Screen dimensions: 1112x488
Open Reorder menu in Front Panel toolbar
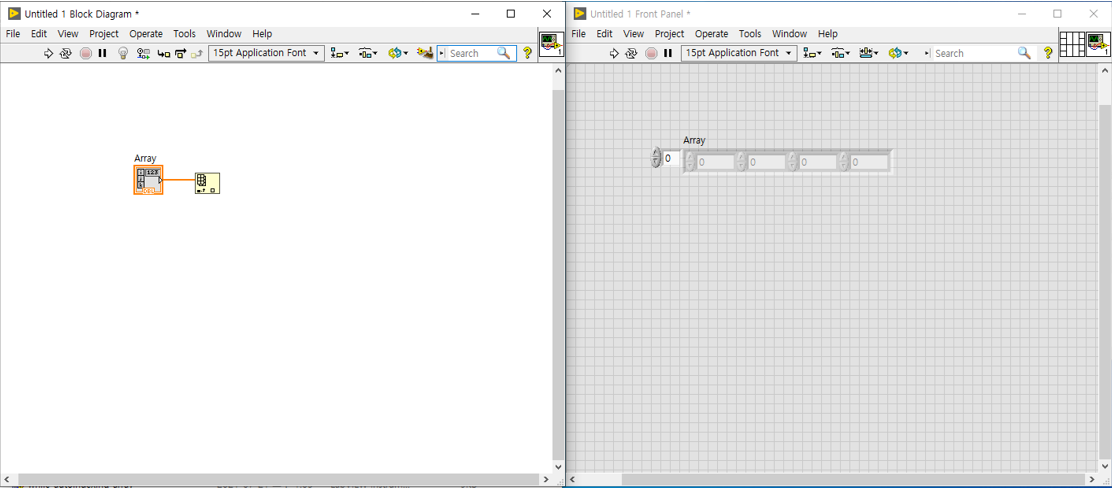click(899, 53)
